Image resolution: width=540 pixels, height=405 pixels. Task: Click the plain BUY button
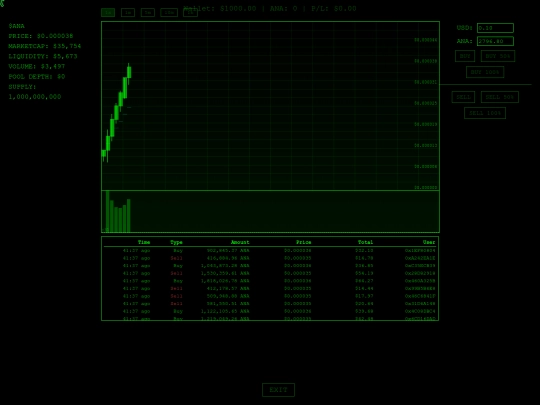[x=465, y=56]
